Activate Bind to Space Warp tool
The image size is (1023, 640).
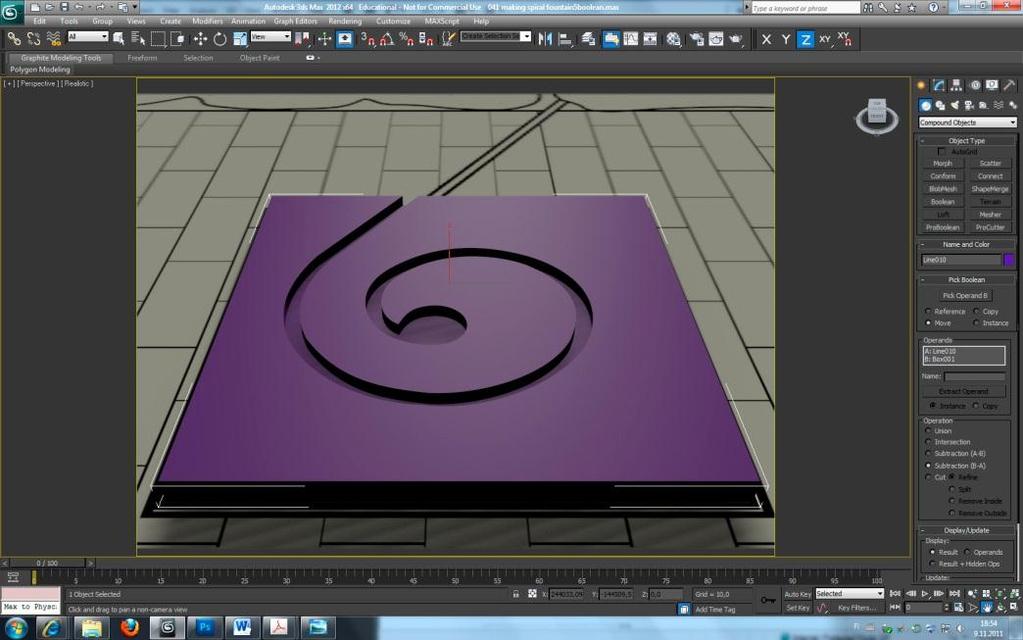point(53,39)
